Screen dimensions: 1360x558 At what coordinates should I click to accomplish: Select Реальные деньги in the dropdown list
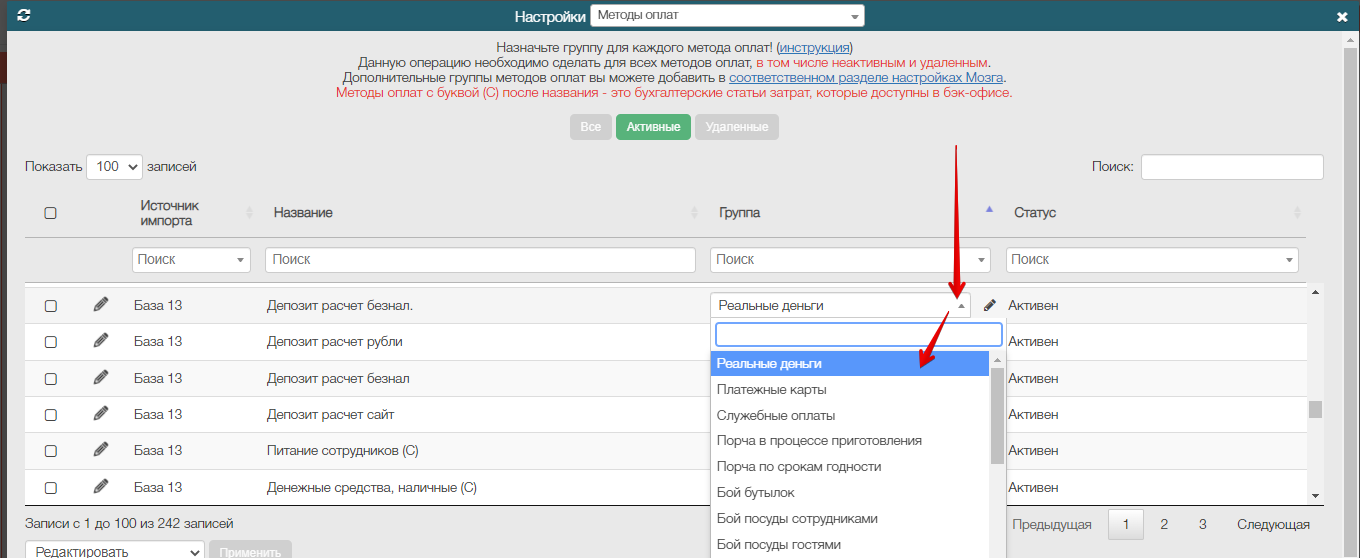tap(850, 363)
